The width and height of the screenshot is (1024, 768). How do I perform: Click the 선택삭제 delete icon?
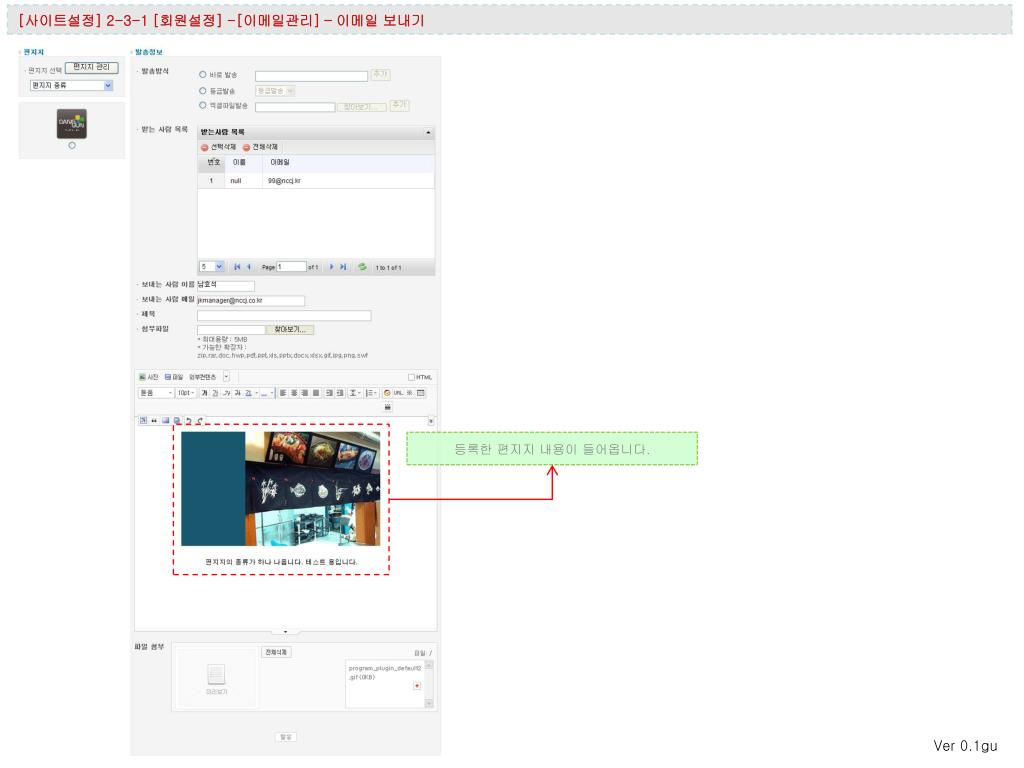pyautogui.click(x=204, y=148)
